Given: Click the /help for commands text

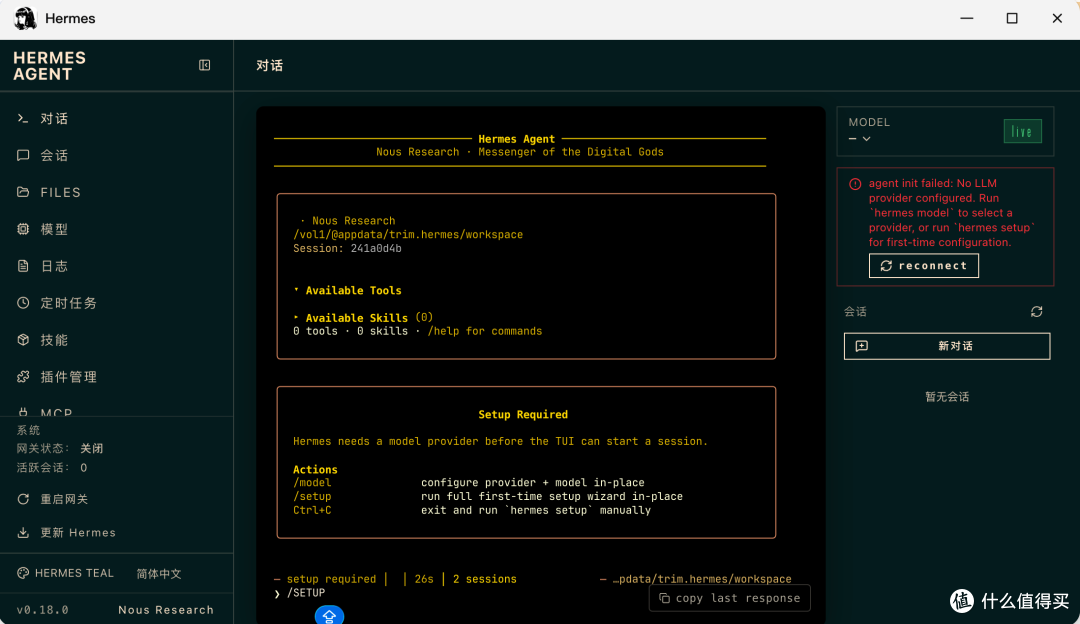Looking at the screenshot, I should (485, 331).
